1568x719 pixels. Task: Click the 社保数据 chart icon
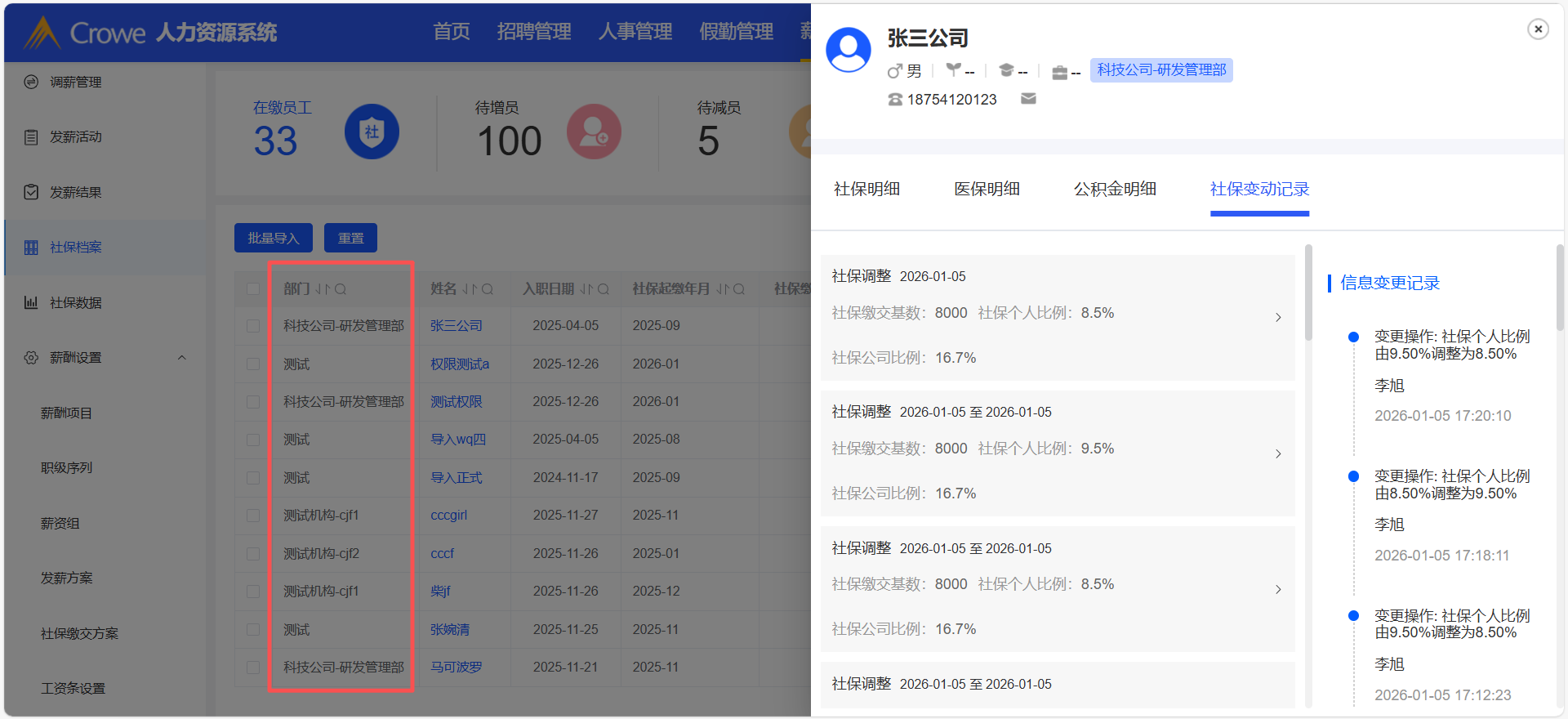pyautogui.click(x=31, y=302)
